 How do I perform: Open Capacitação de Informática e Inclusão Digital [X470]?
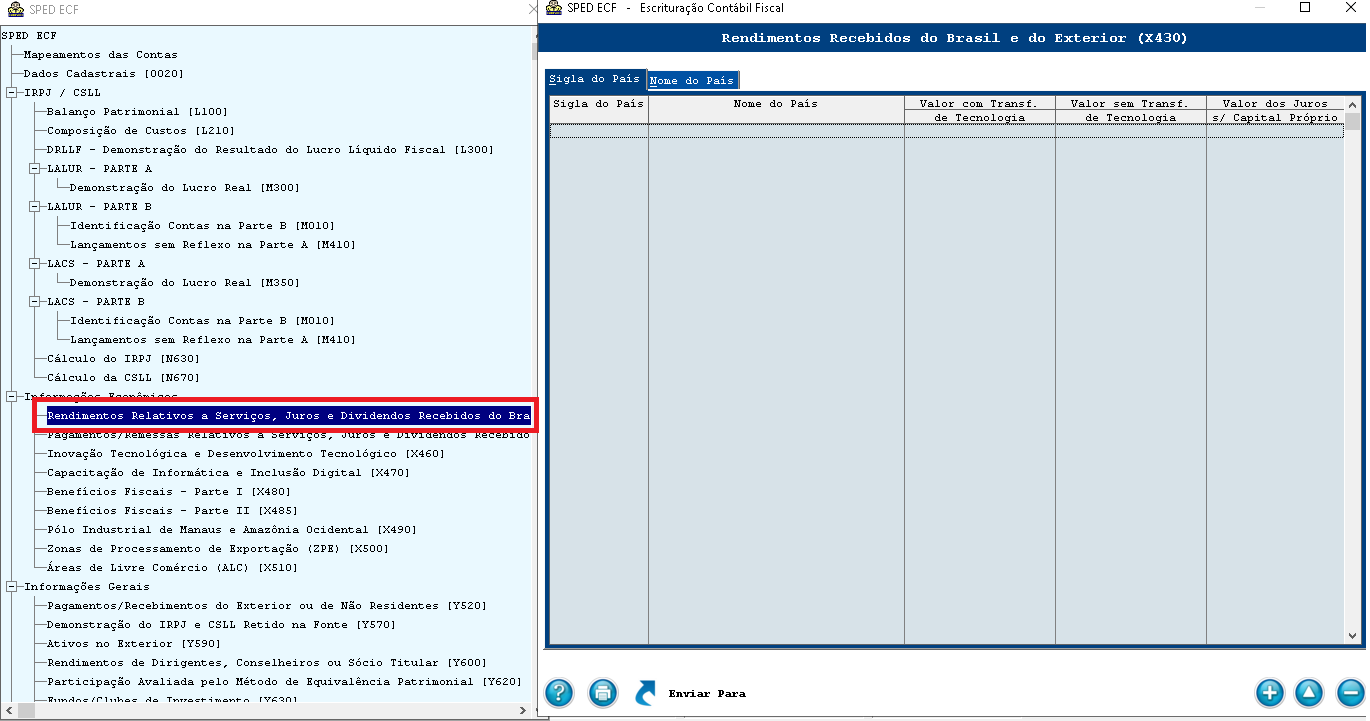(x=228, y=473)
